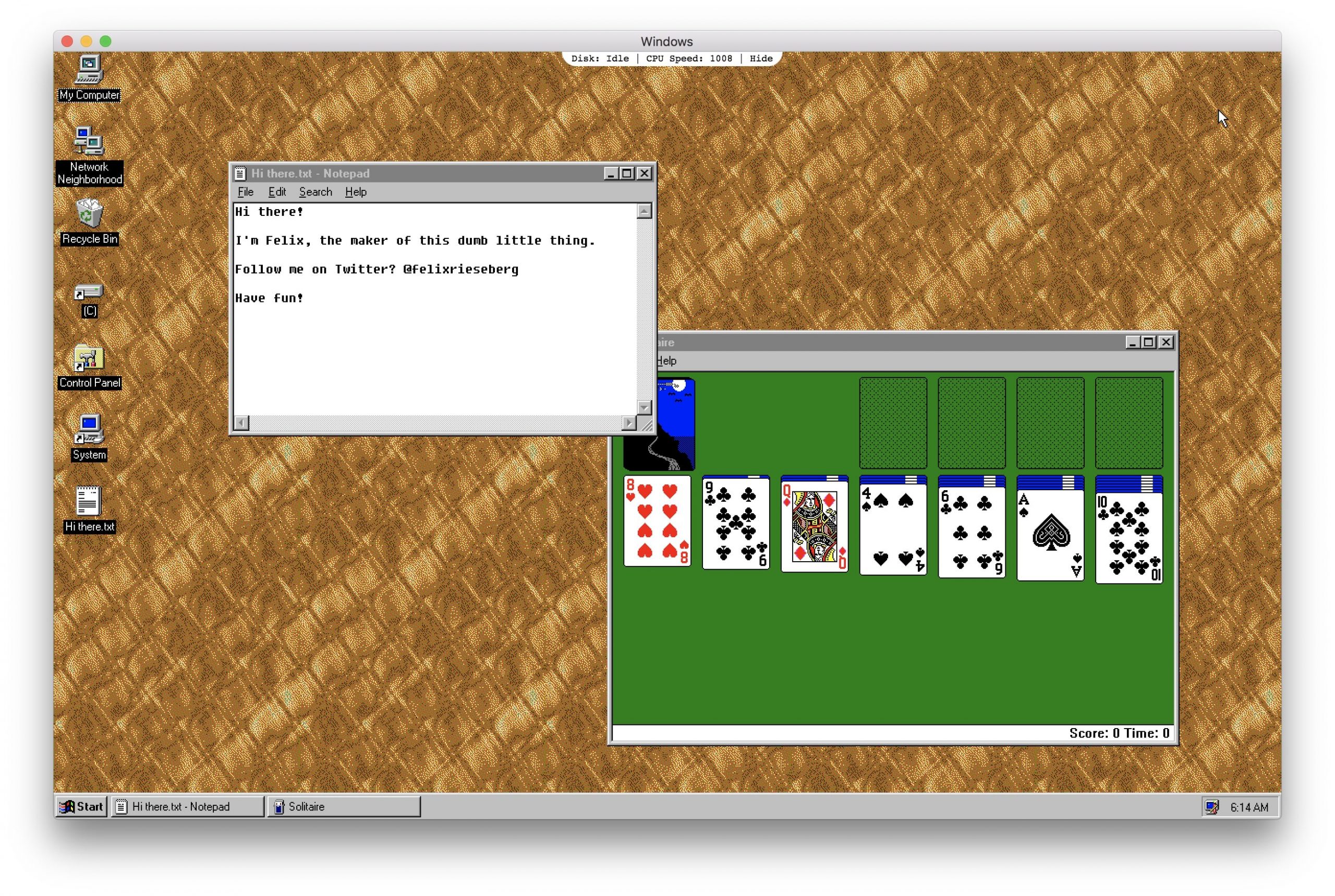The image size is (1335, 896).
Task: Switch to Solitaire via the taskbar
Action: tap(343, 807)
